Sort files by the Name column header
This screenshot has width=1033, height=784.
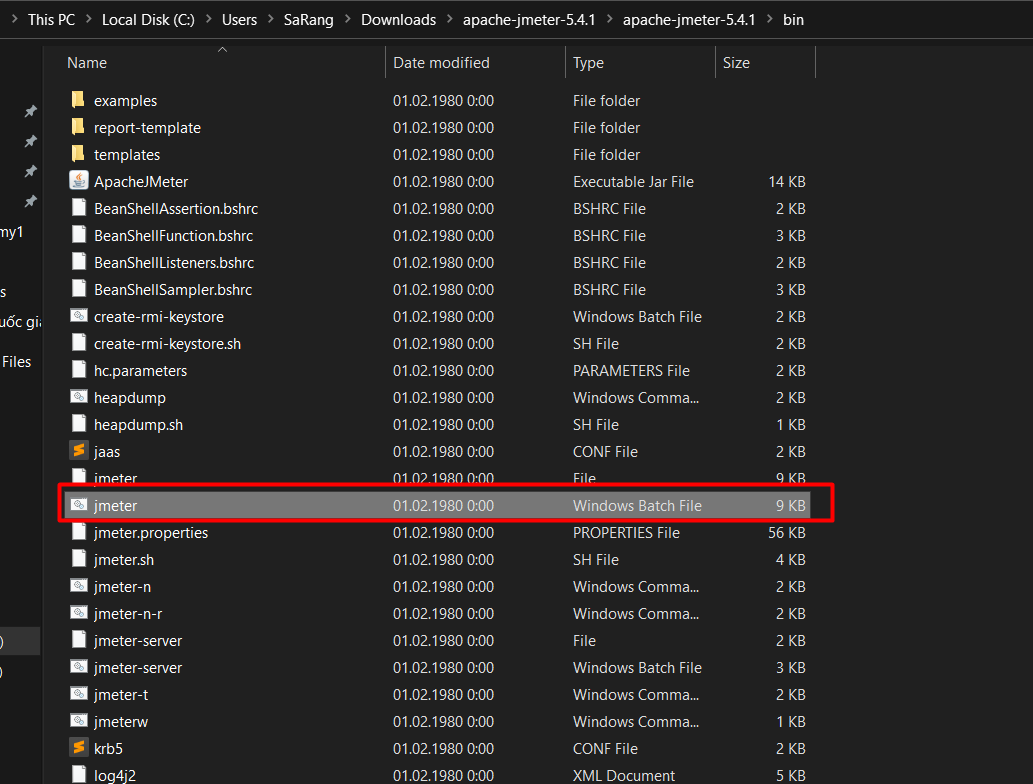(87, 63)
